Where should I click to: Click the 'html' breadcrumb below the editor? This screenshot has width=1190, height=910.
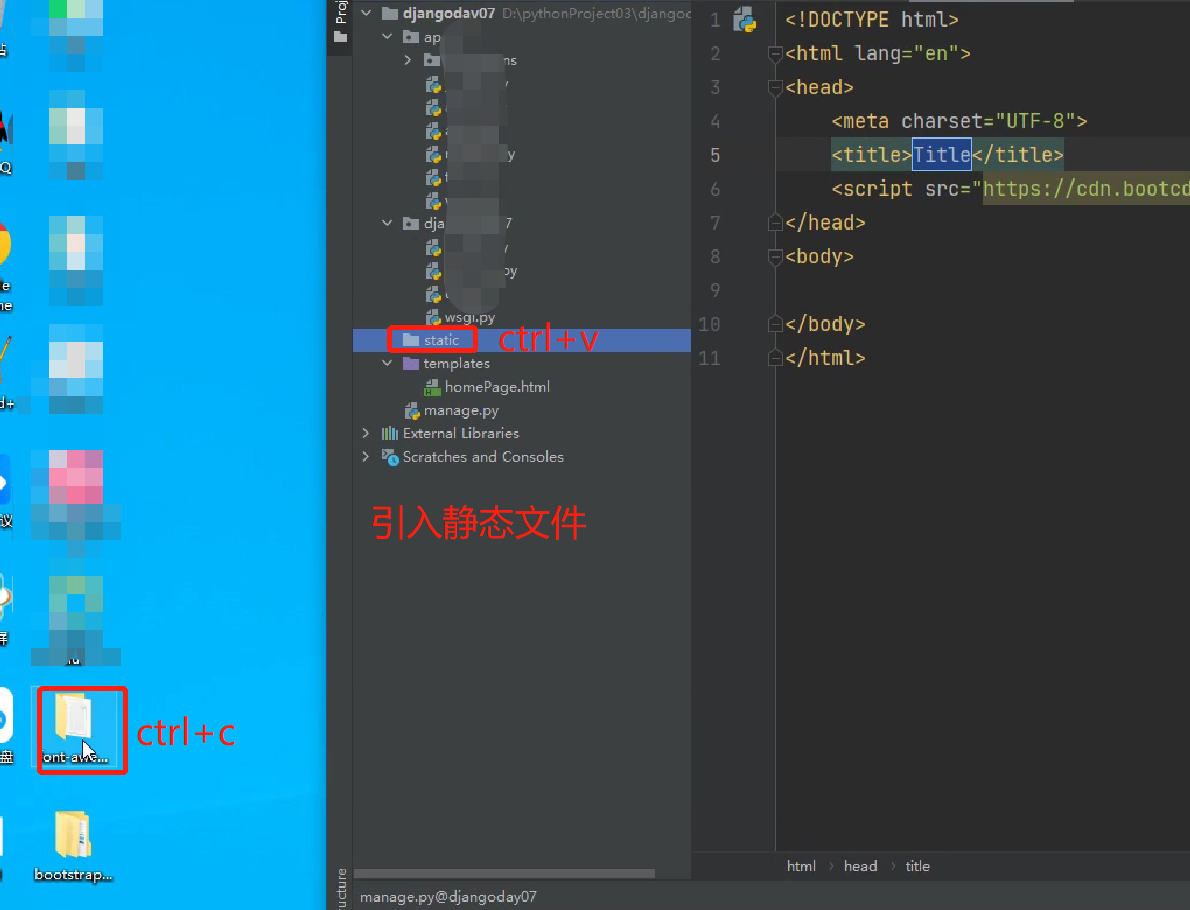(x=801, y=866)
